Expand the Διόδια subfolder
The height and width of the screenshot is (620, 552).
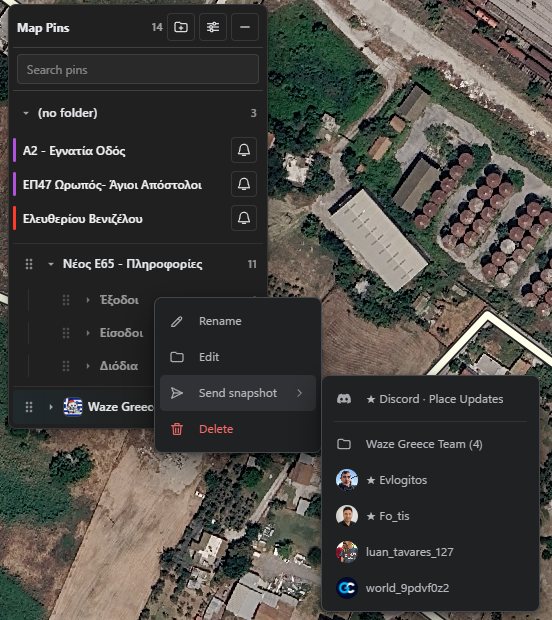88,366
